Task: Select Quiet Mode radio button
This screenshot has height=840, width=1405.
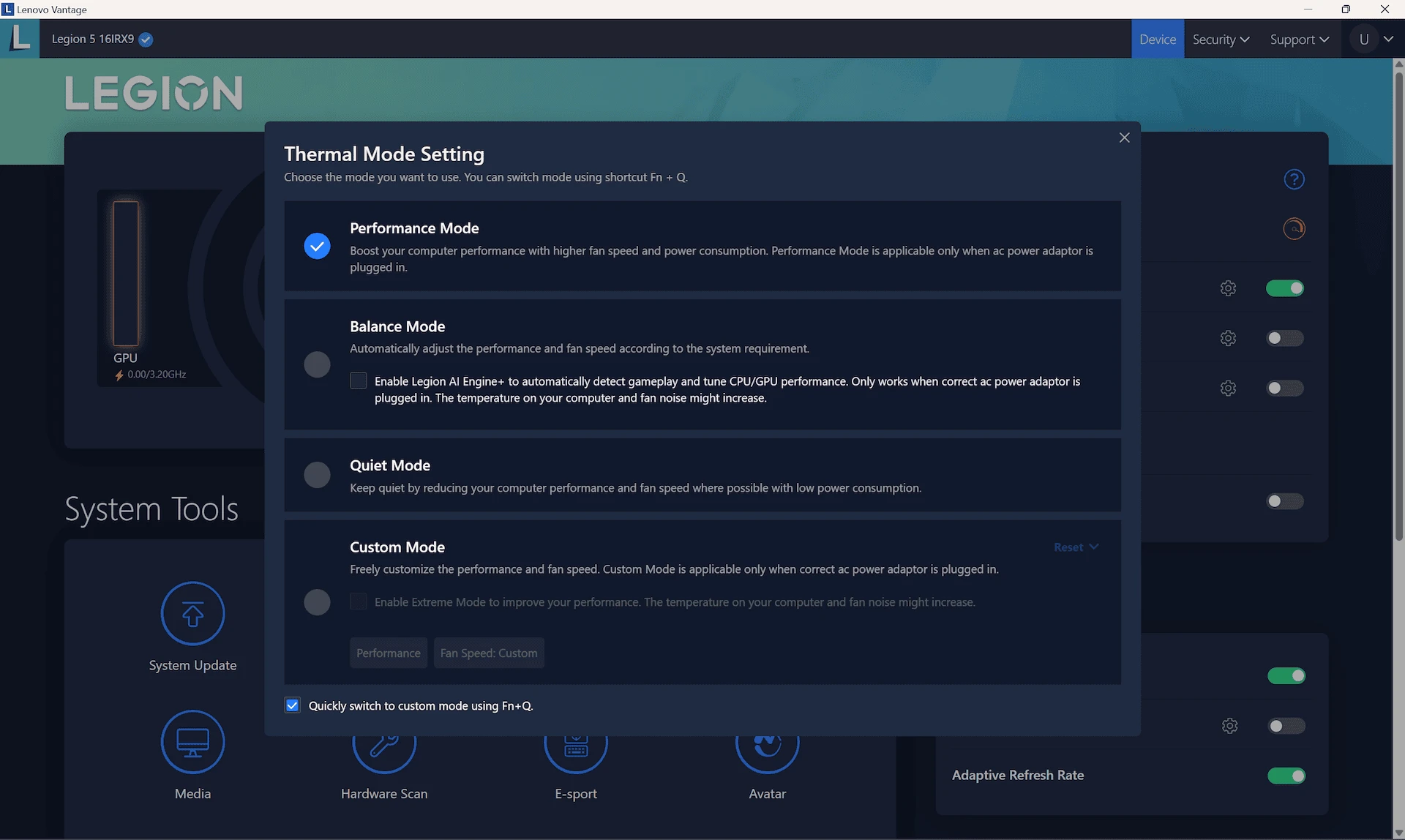Action: point(317,475)
